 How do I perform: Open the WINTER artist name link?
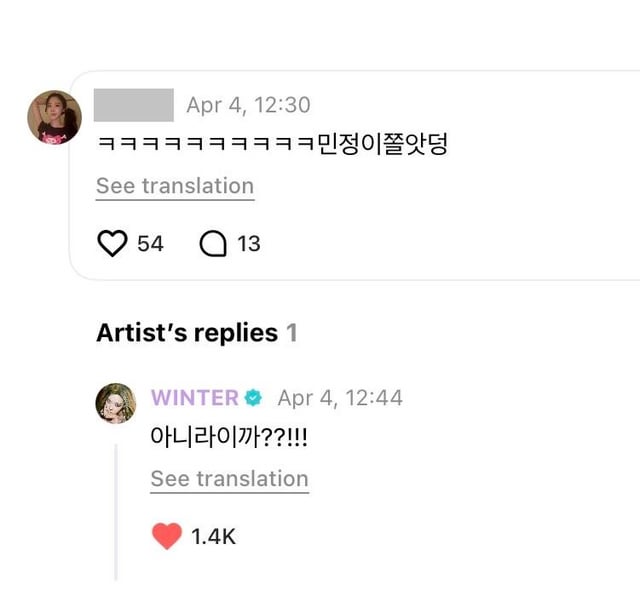[x=194, y=398]
